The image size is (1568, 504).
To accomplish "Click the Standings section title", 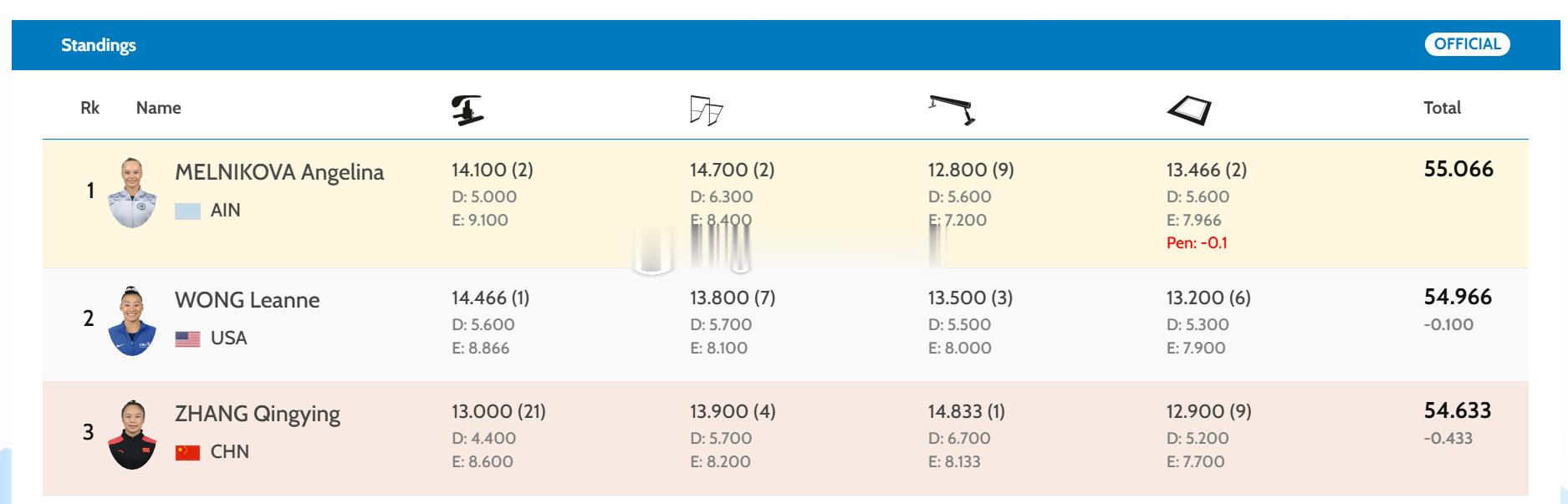I will click(x=98, y=45).
